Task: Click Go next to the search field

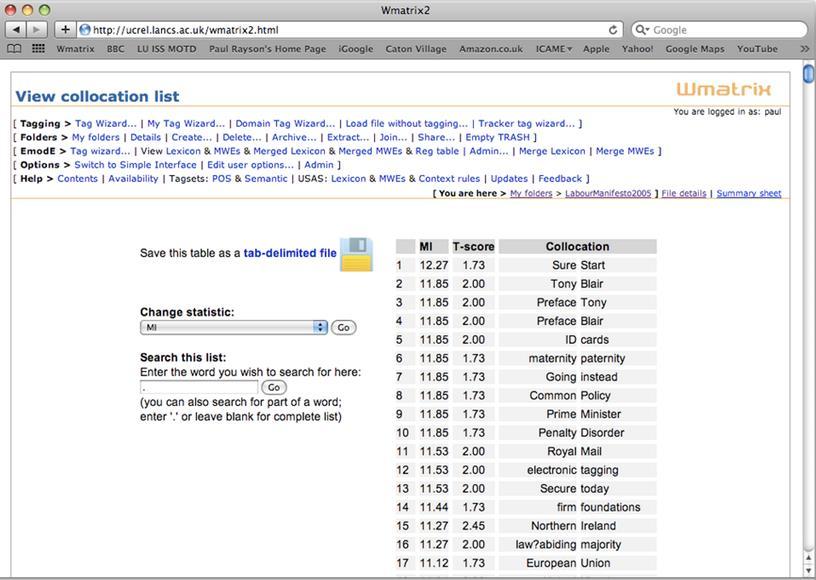Action: pyautogui.click(x=274, y=387)
